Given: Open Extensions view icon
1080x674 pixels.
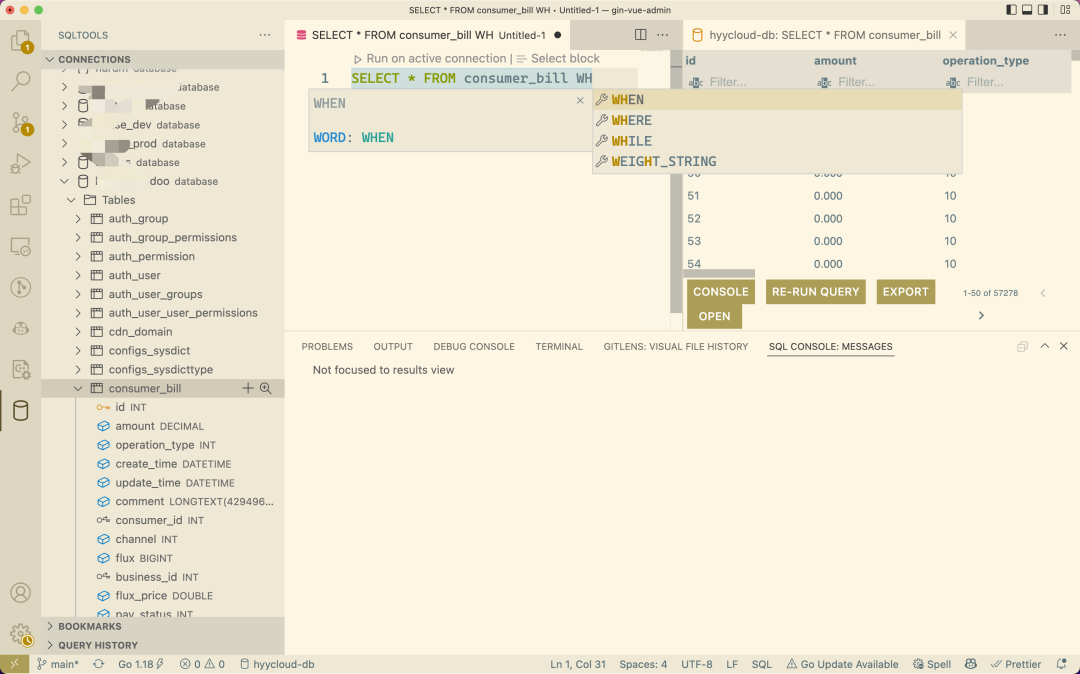Looking at the screenshot, I should [x=20, y=206].
